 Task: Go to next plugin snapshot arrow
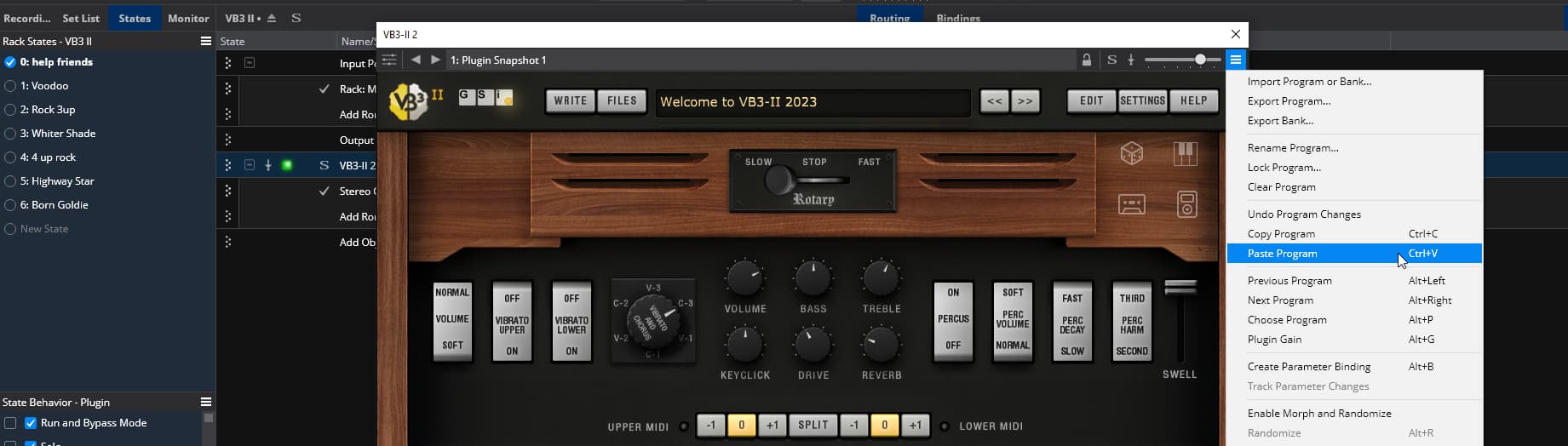[435, 60]
